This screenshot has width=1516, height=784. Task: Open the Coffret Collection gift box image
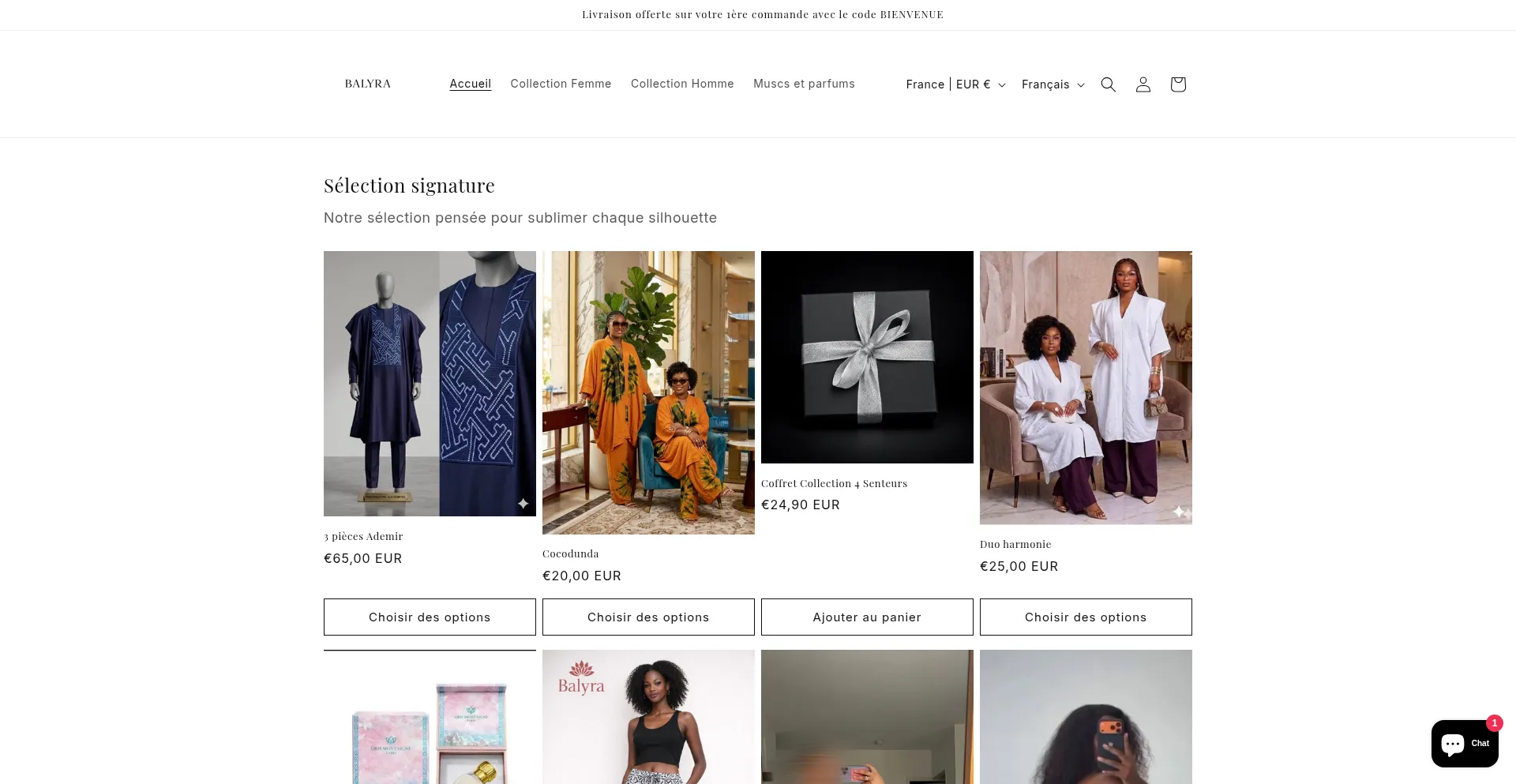coord(867,357)
